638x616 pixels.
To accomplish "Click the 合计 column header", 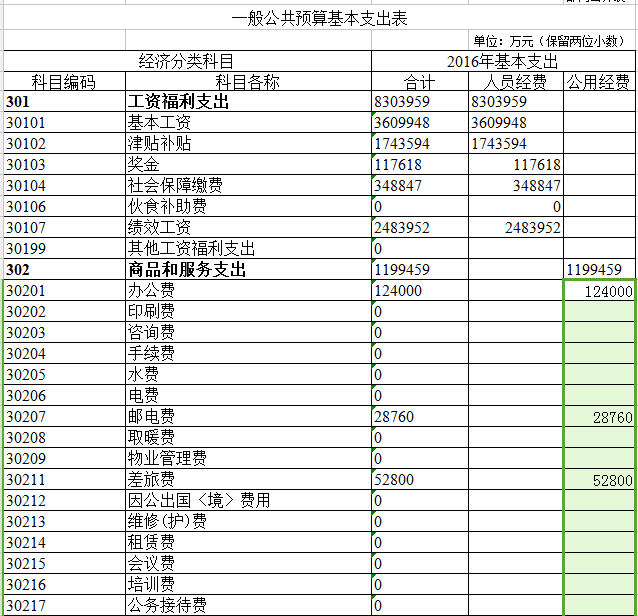I will (x=420, y=82).
